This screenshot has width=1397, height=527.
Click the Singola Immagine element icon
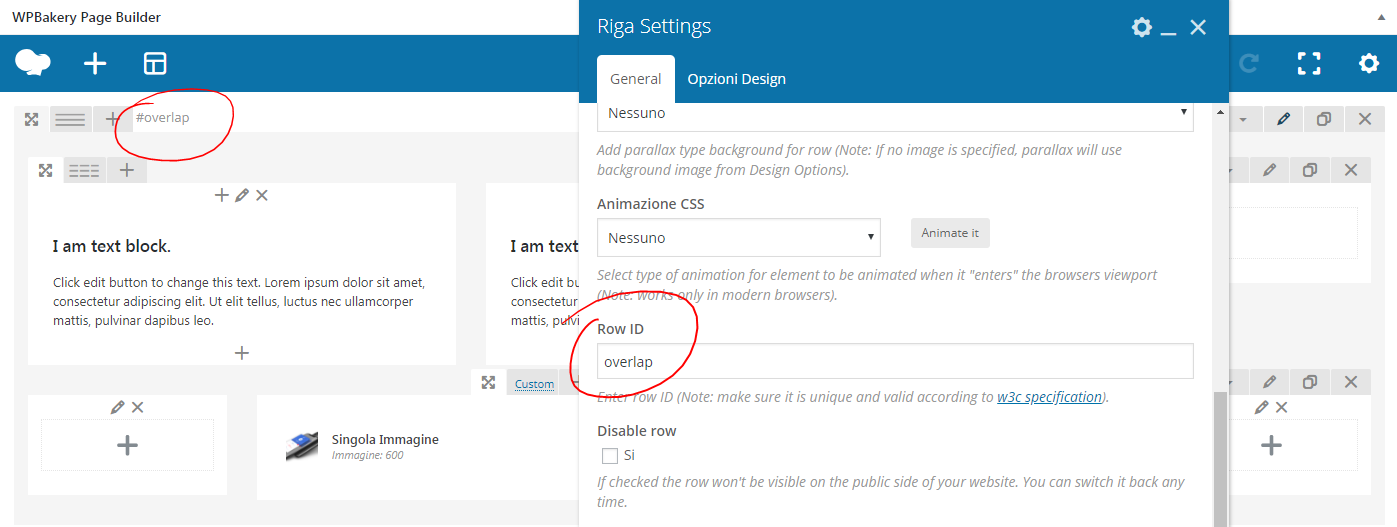303,446
